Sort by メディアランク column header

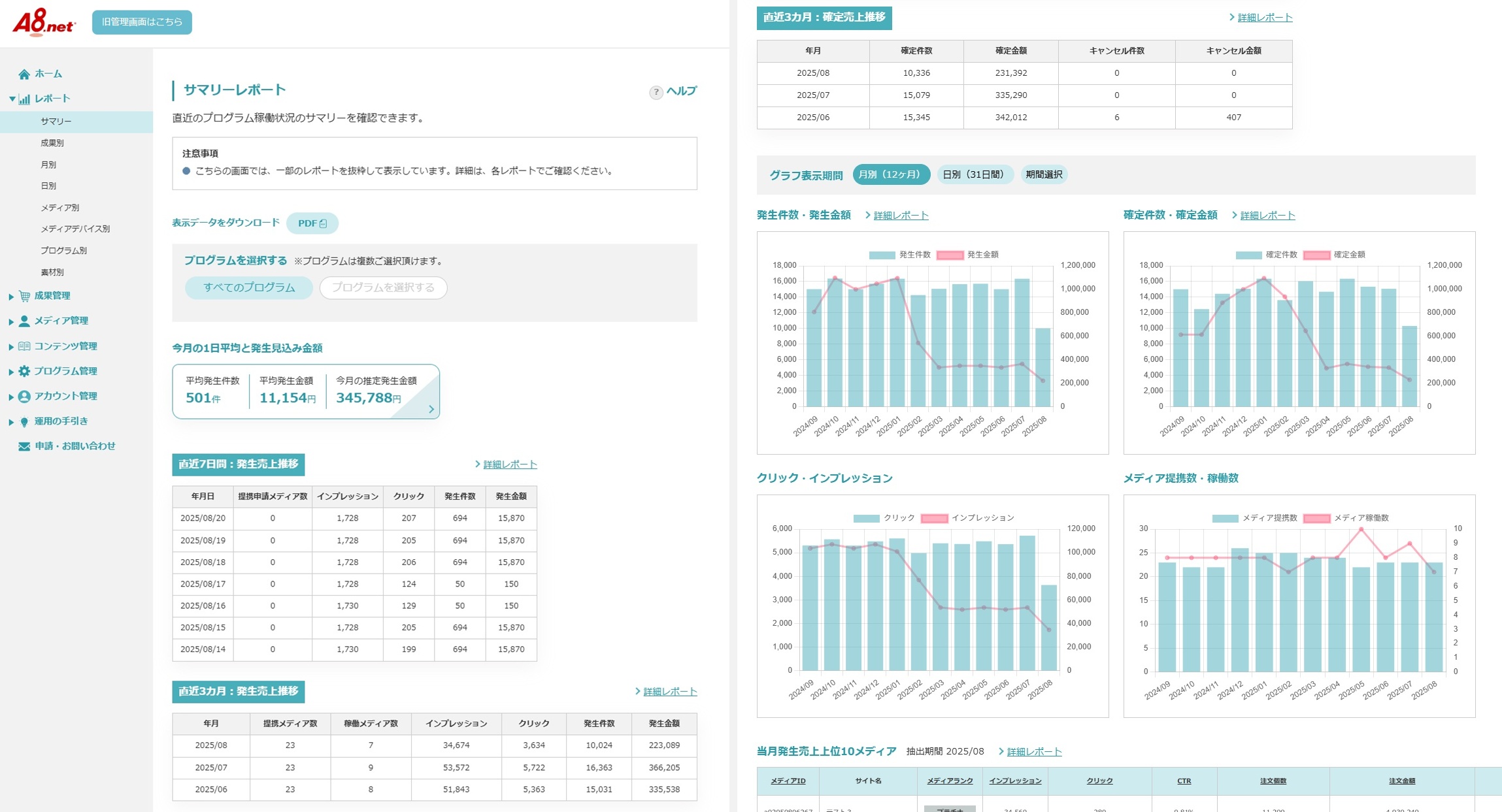(950, 781)
